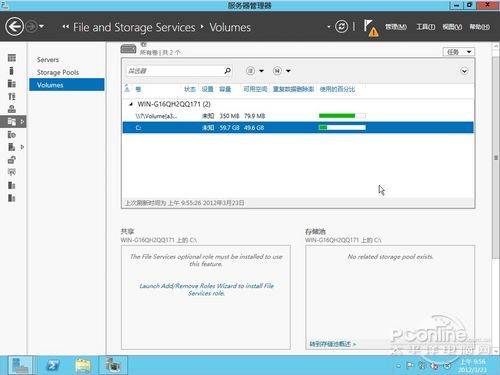The width and height of the screenshot is (500, 375).
Task: Sort by the 使用的百分比 column header
Action: point(337,89)
